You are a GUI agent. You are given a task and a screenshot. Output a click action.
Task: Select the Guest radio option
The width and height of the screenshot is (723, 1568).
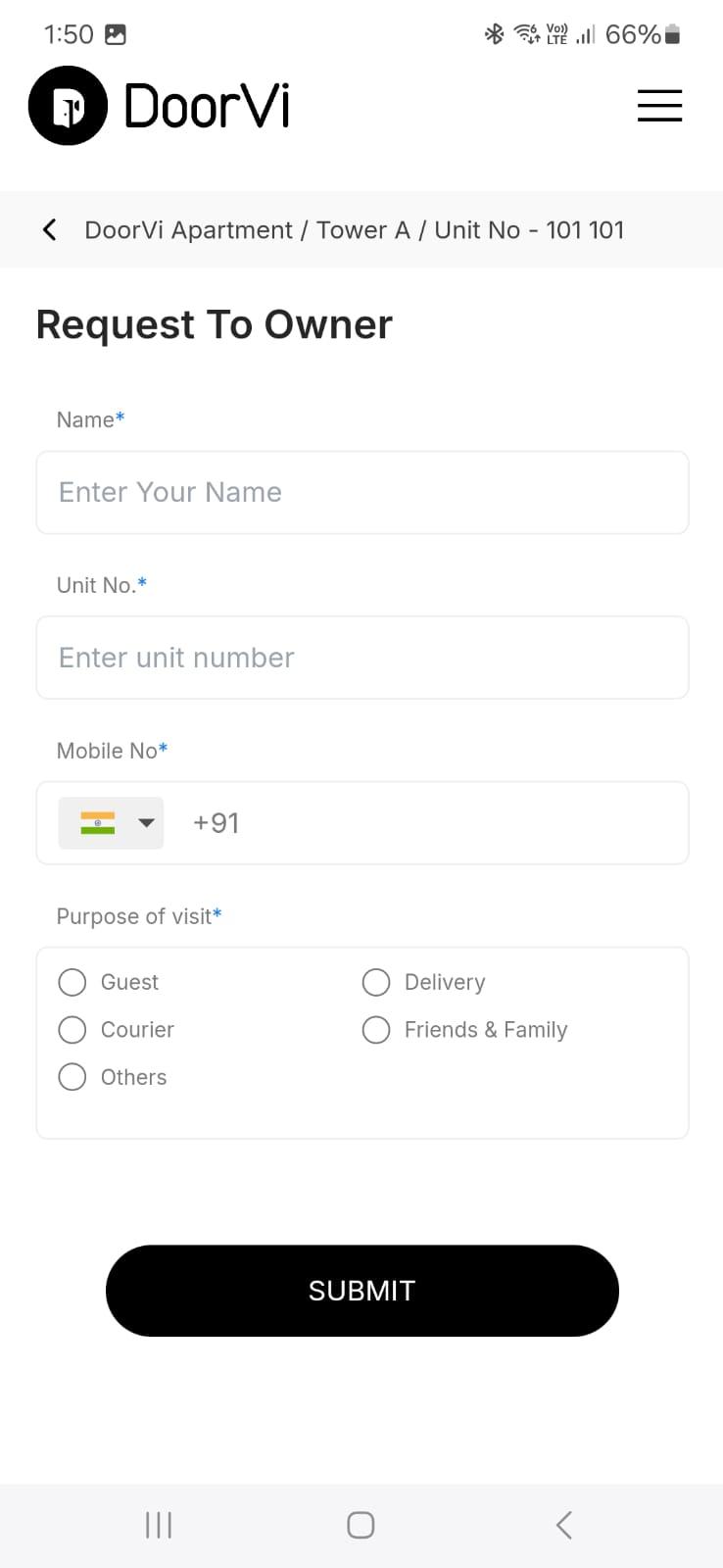click(x=72, y=982)
